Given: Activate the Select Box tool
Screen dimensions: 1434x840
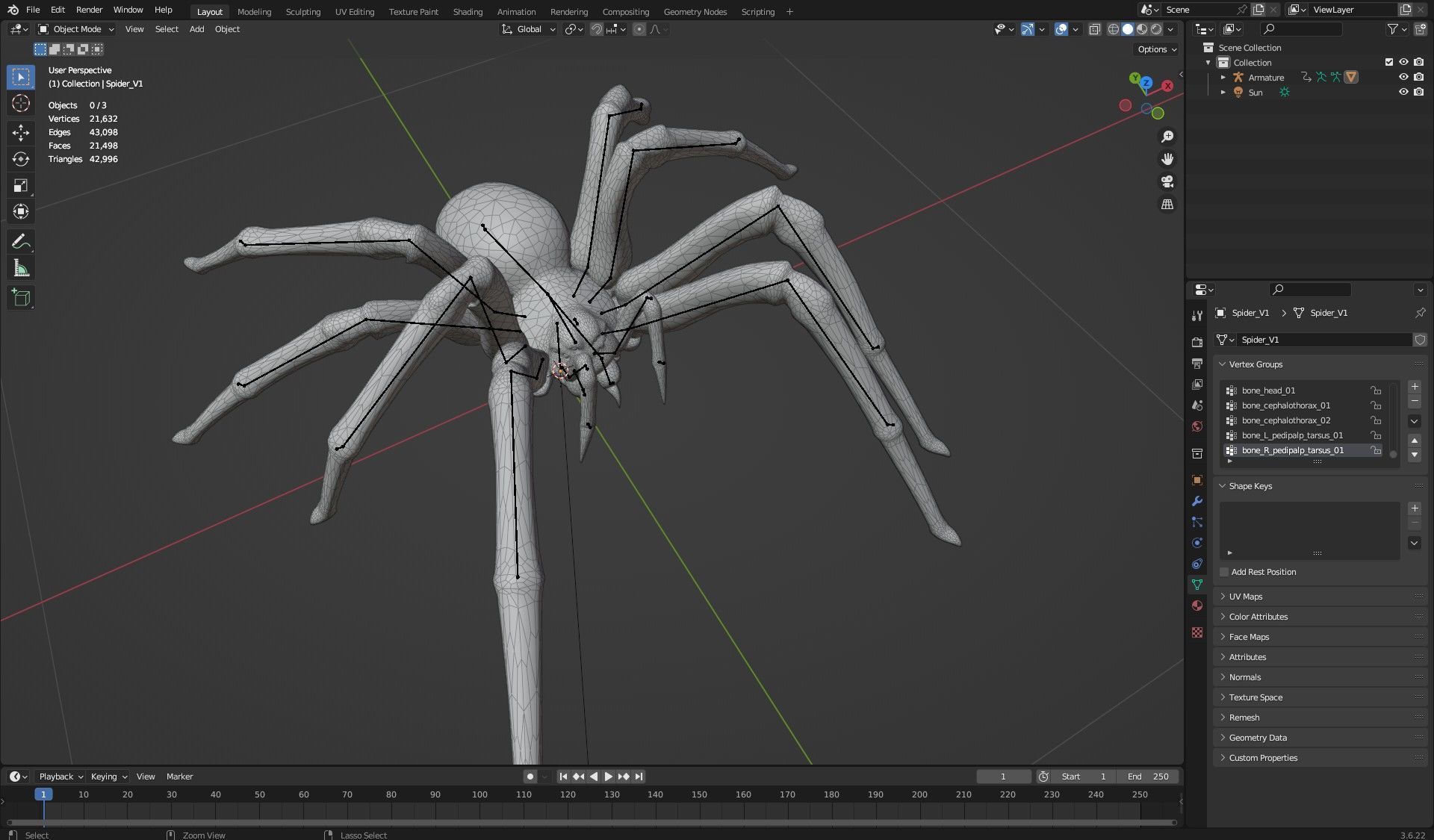Looking at the screenshot, I should pos(21,77).
